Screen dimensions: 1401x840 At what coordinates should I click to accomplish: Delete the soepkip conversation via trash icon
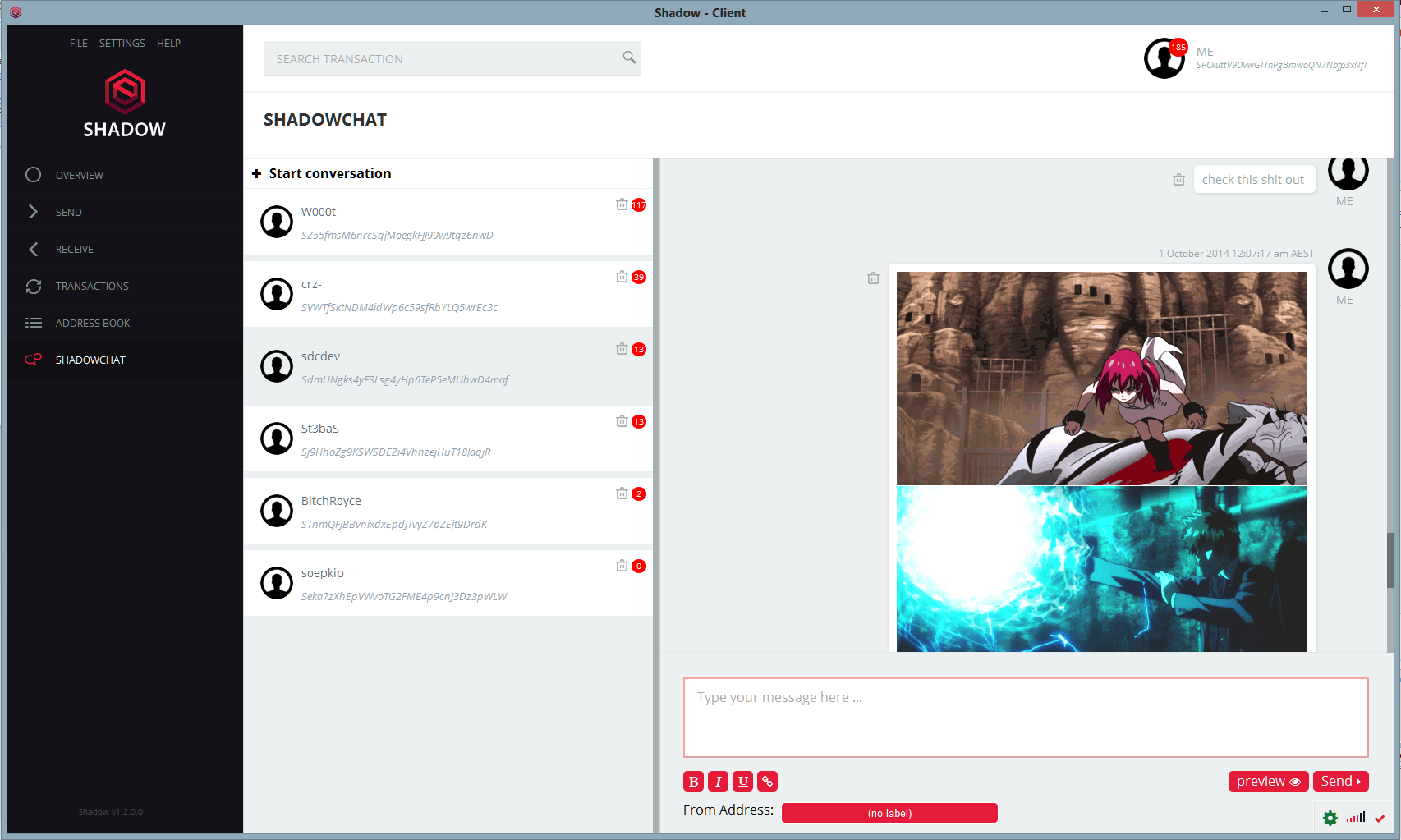(x=622, y=566)
